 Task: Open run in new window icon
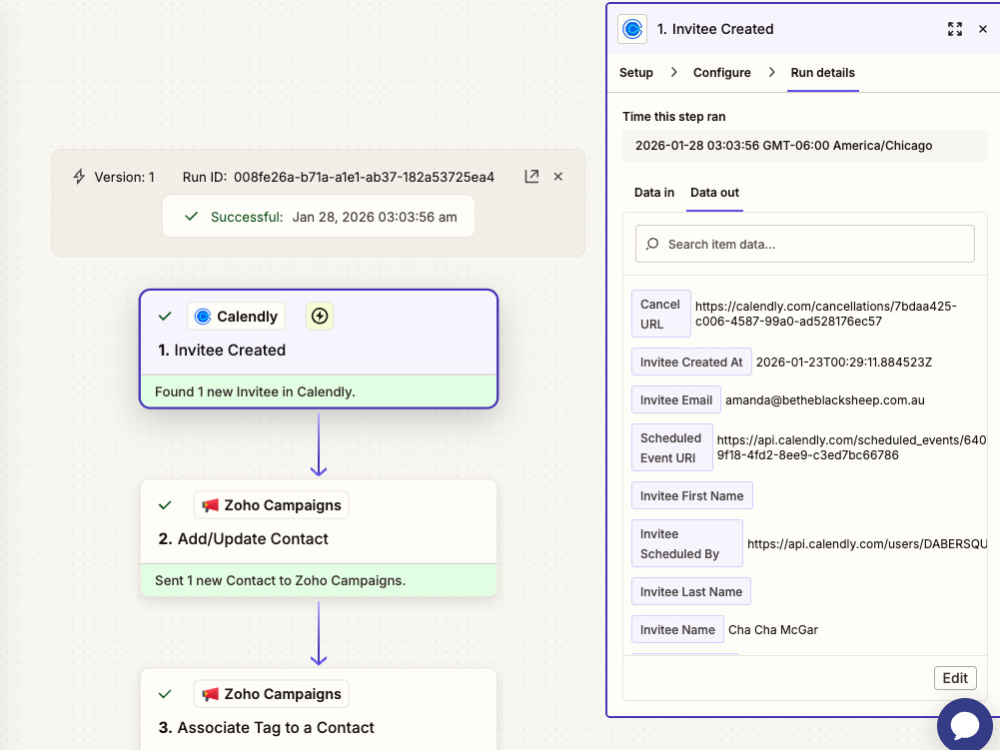tap(531, 177)
